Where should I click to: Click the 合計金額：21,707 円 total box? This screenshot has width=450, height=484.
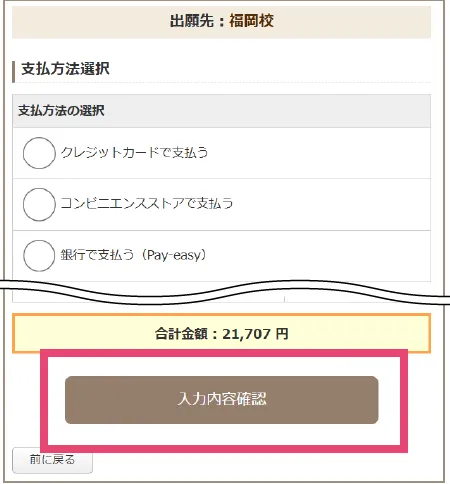point(221,333)
